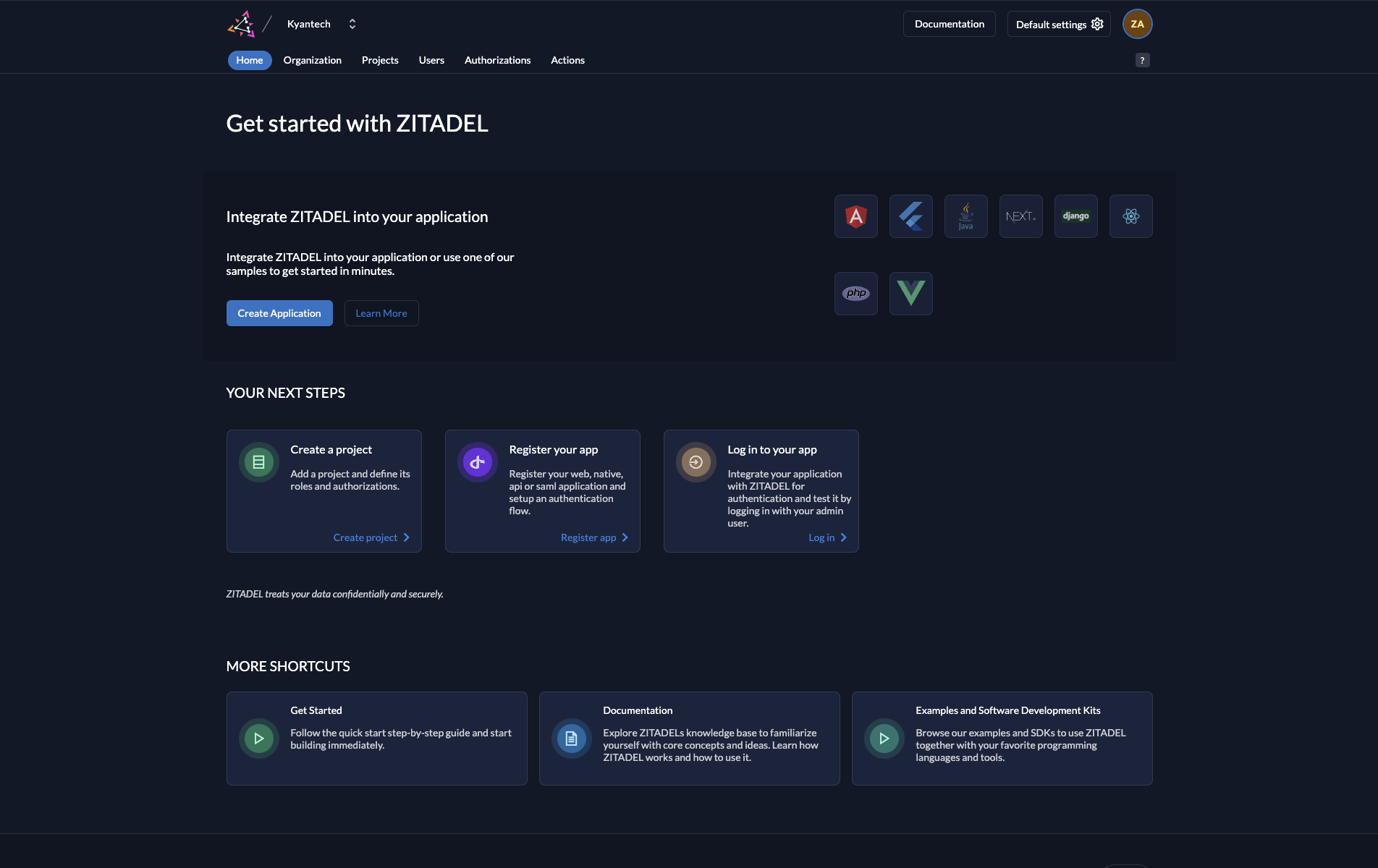Click the gear icon in Default settings
This screenshot has width=1378, height=868.
[1097, 24]
